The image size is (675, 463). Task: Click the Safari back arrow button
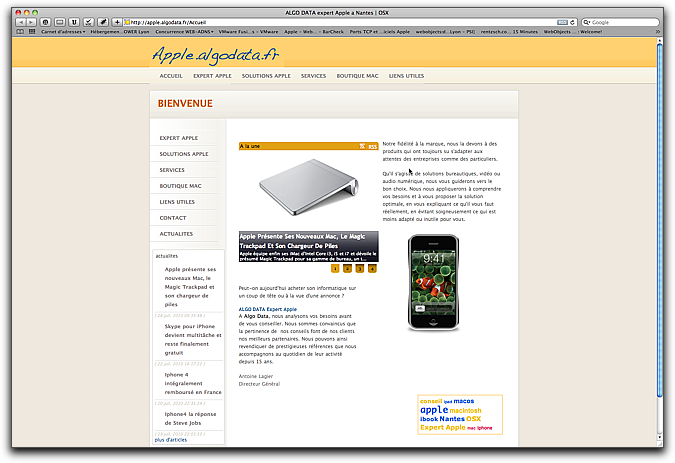[21, 22]
